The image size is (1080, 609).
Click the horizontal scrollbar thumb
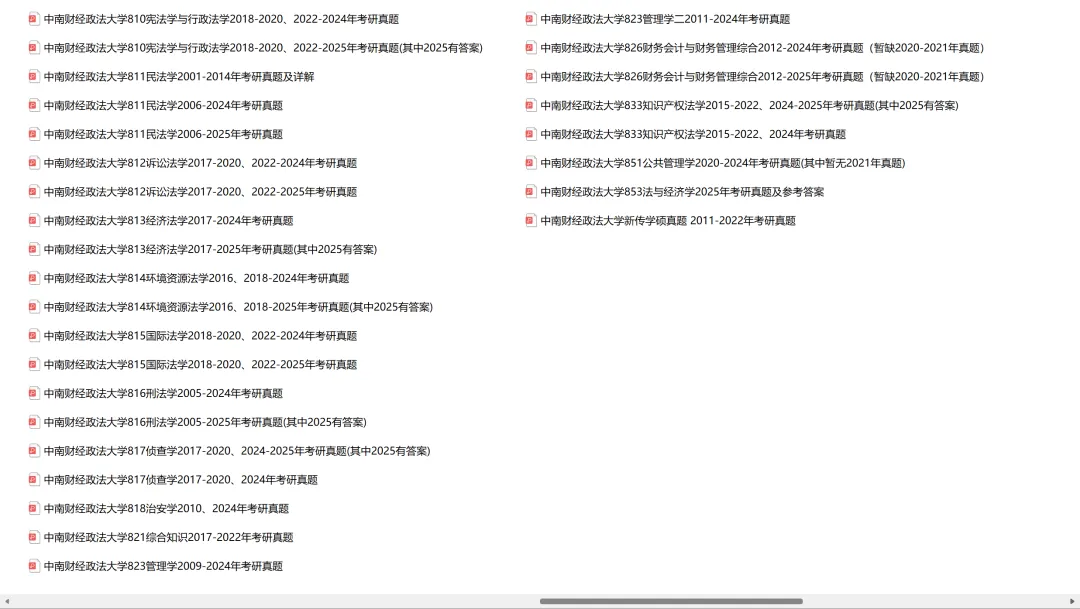pos(671,601)
